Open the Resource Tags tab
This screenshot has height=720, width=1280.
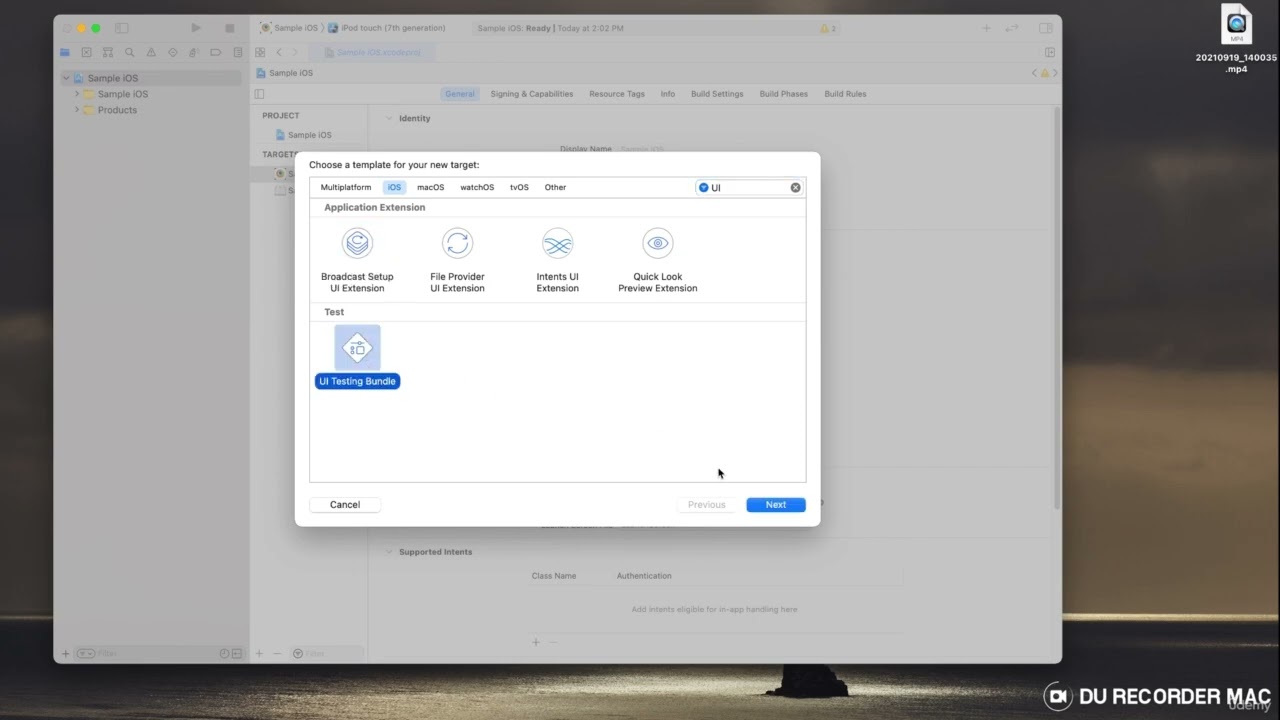617,94
